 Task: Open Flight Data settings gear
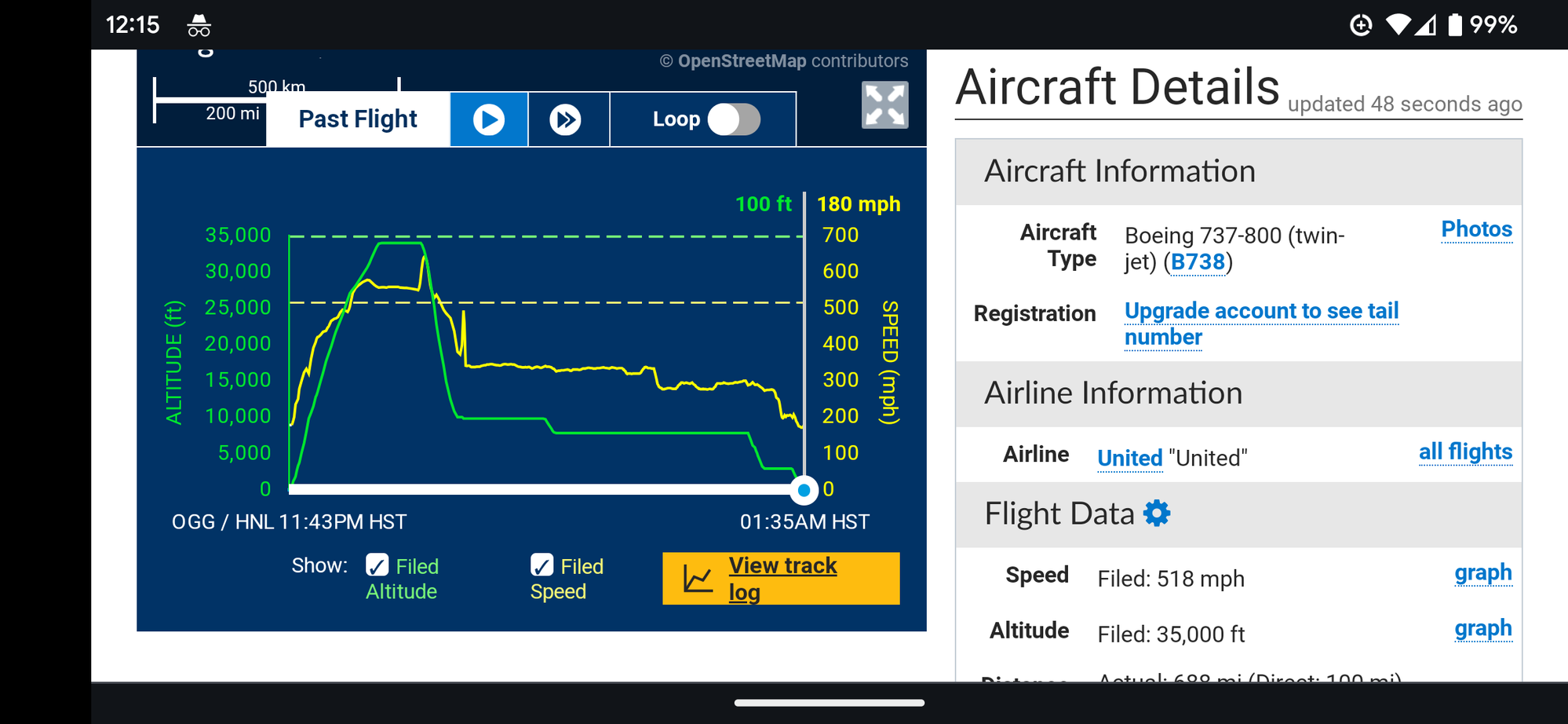1157,514
